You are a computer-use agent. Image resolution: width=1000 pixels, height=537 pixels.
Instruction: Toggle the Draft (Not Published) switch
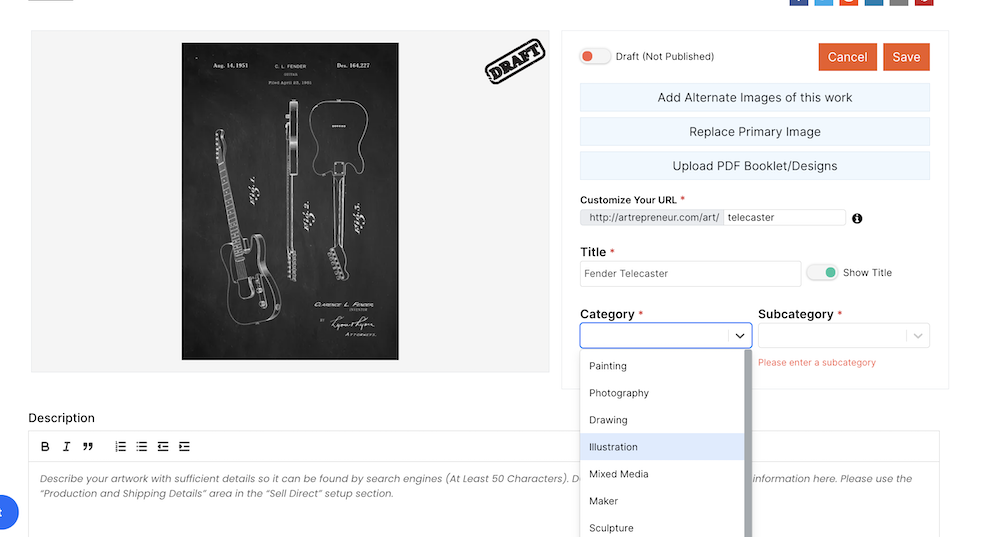pos(594,56)
